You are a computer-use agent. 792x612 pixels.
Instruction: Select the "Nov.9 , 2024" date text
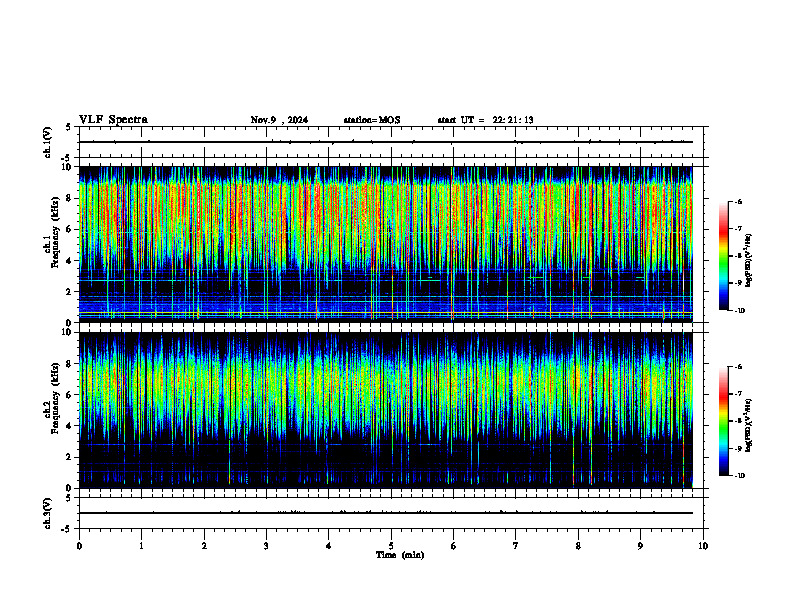(279, 120)
